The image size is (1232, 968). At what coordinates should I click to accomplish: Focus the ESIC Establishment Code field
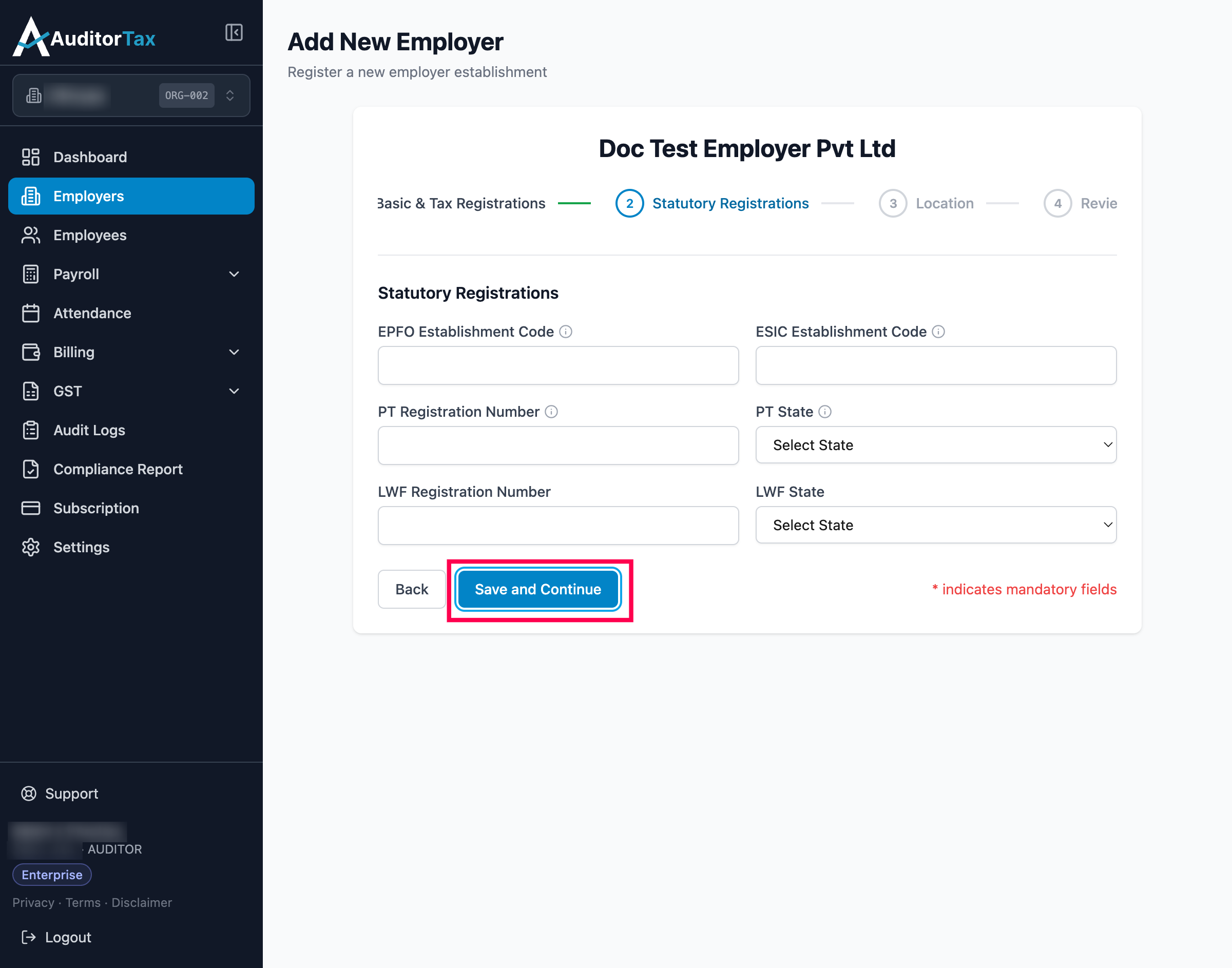click(936, 365)
